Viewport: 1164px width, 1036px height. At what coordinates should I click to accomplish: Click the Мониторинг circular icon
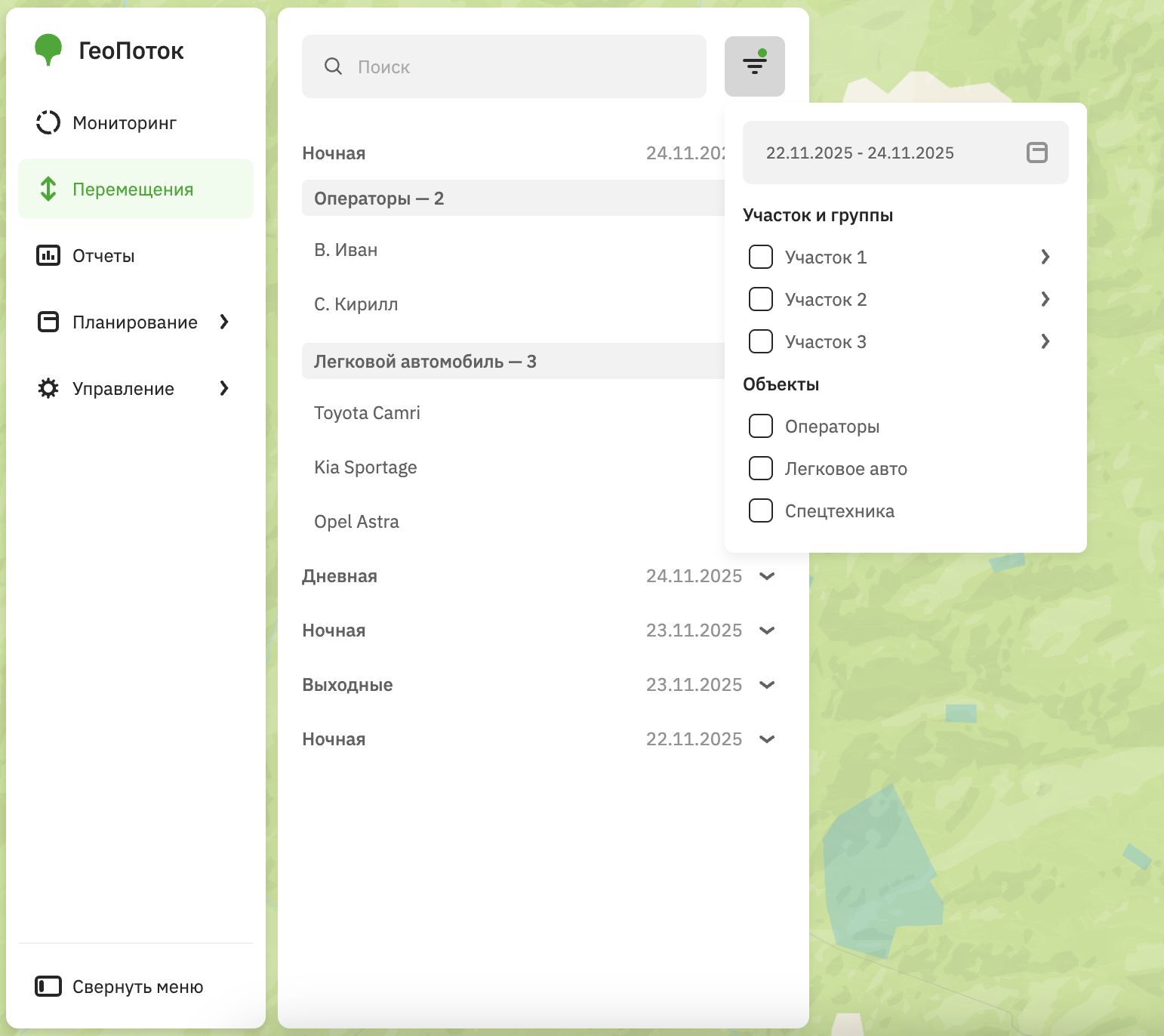point(48,122)
